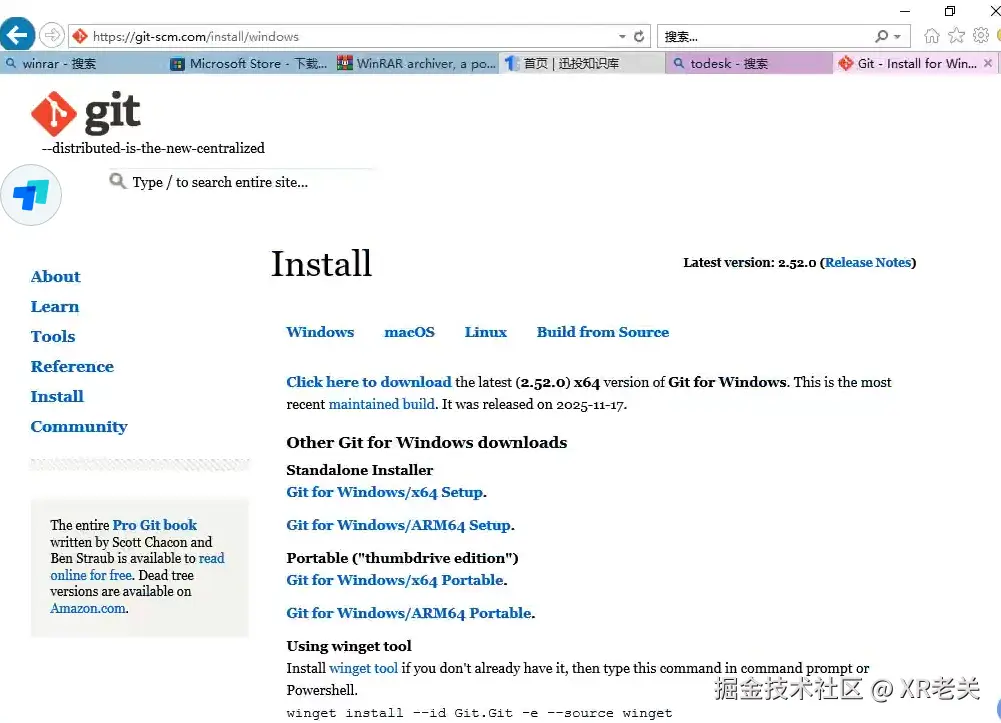The image size is (1001, 723).
Task: Select the Build from Source tab
Action: tap(603, 332)
